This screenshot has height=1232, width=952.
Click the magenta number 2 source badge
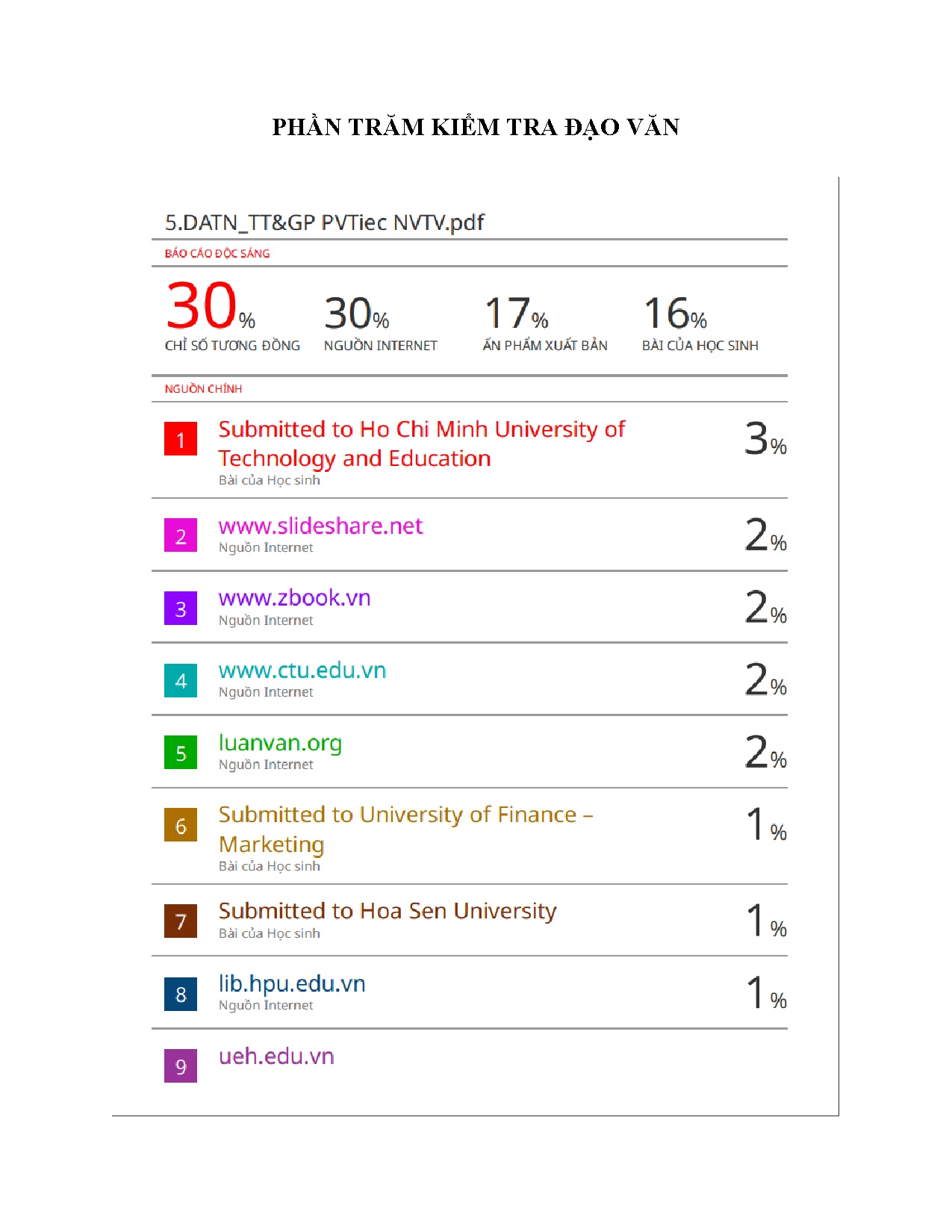181,535
